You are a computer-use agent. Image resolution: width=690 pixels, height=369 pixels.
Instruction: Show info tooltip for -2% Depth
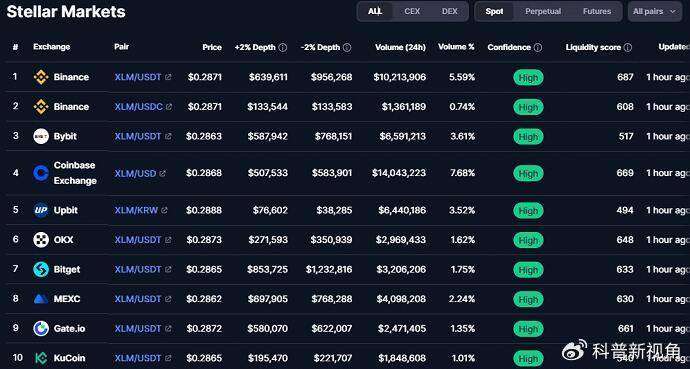[347, 47]
